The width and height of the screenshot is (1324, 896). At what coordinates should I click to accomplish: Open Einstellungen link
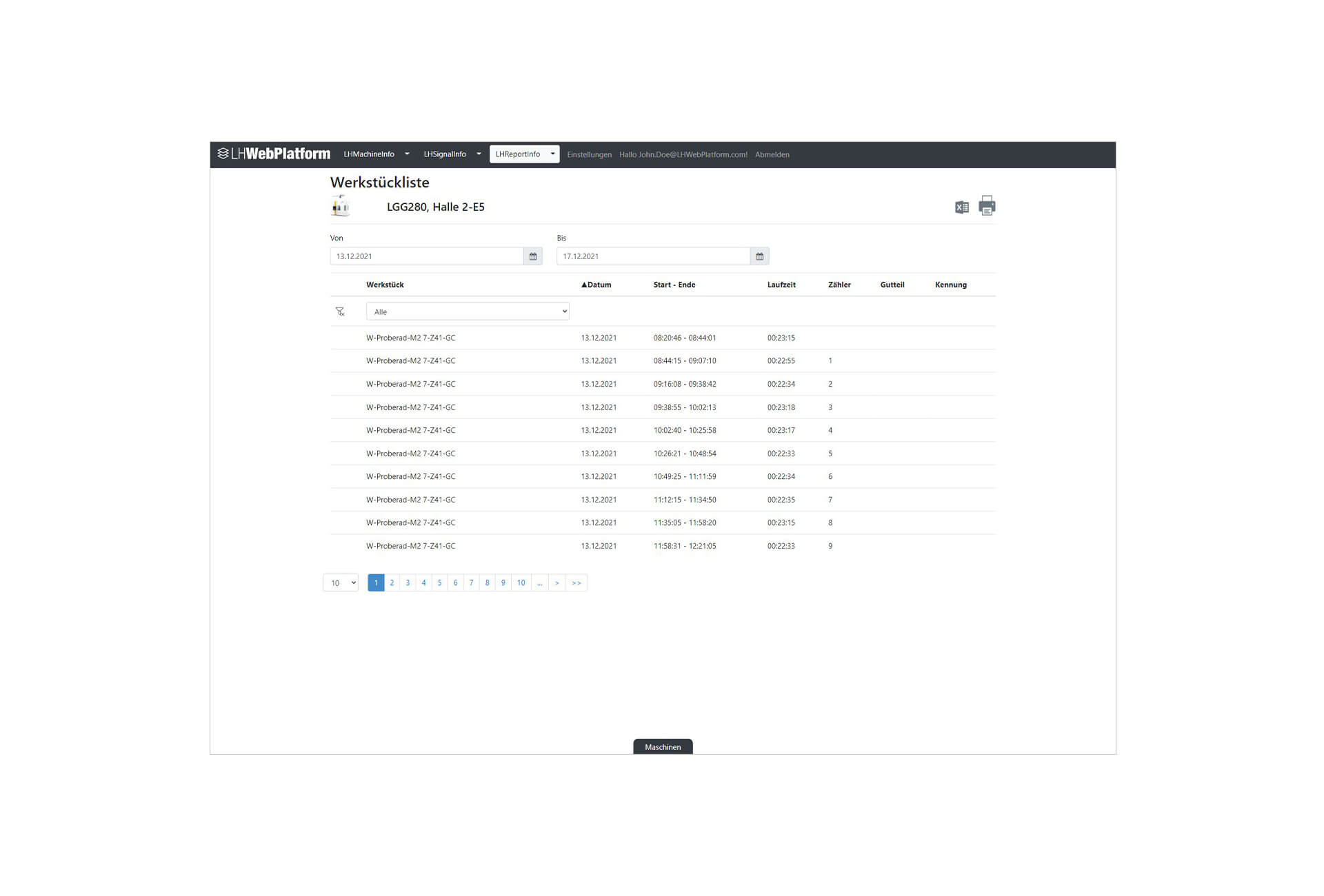tap(589, 154)
